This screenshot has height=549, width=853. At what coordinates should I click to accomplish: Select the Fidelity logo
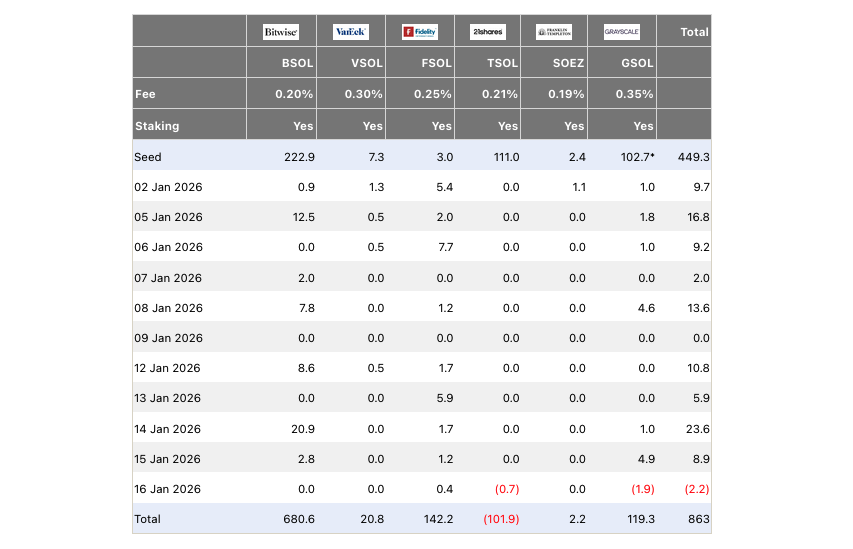click(419, 32)
